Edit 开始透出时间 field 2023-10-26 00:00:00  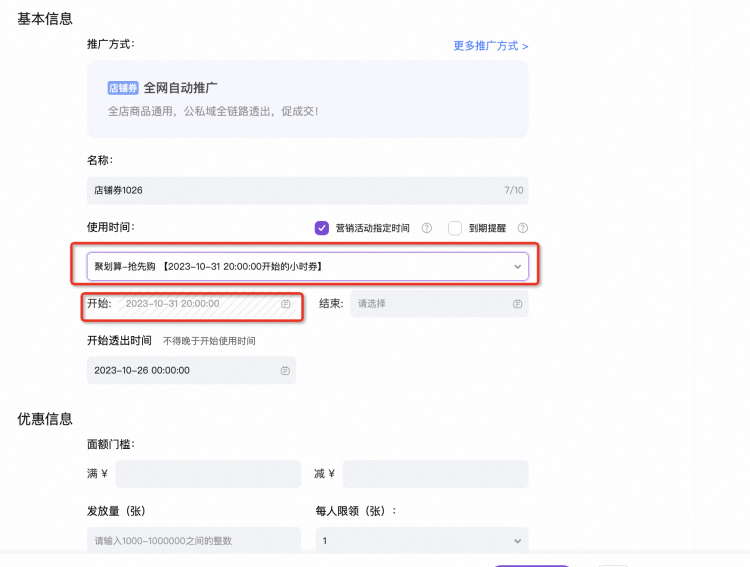coord(191,370)
